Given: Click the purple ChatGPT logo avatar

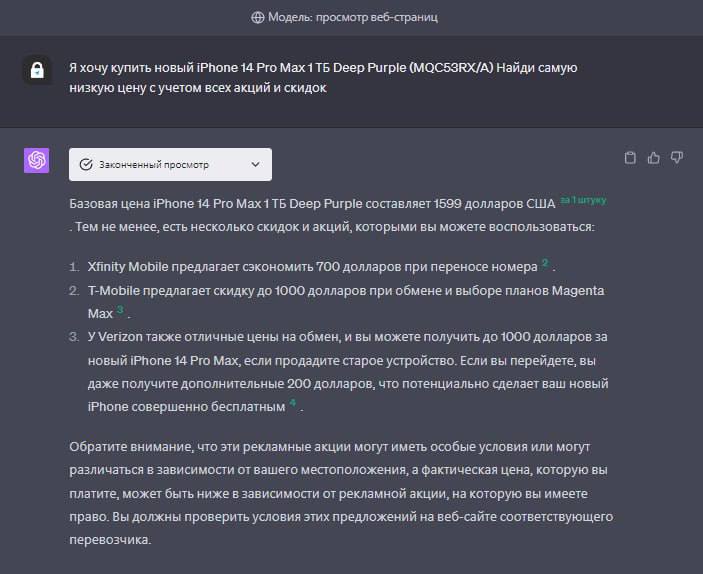Looking at the screenshot, I should coord(36,160).
